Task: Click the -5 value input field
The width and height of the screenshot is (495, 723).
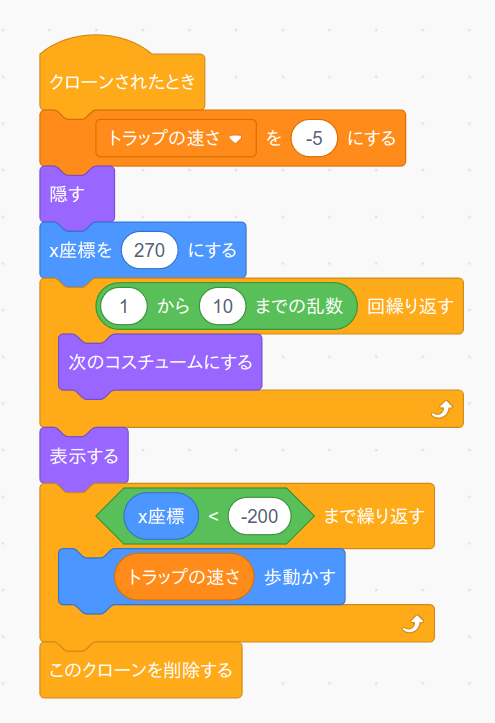Action: tap(314, 138)
